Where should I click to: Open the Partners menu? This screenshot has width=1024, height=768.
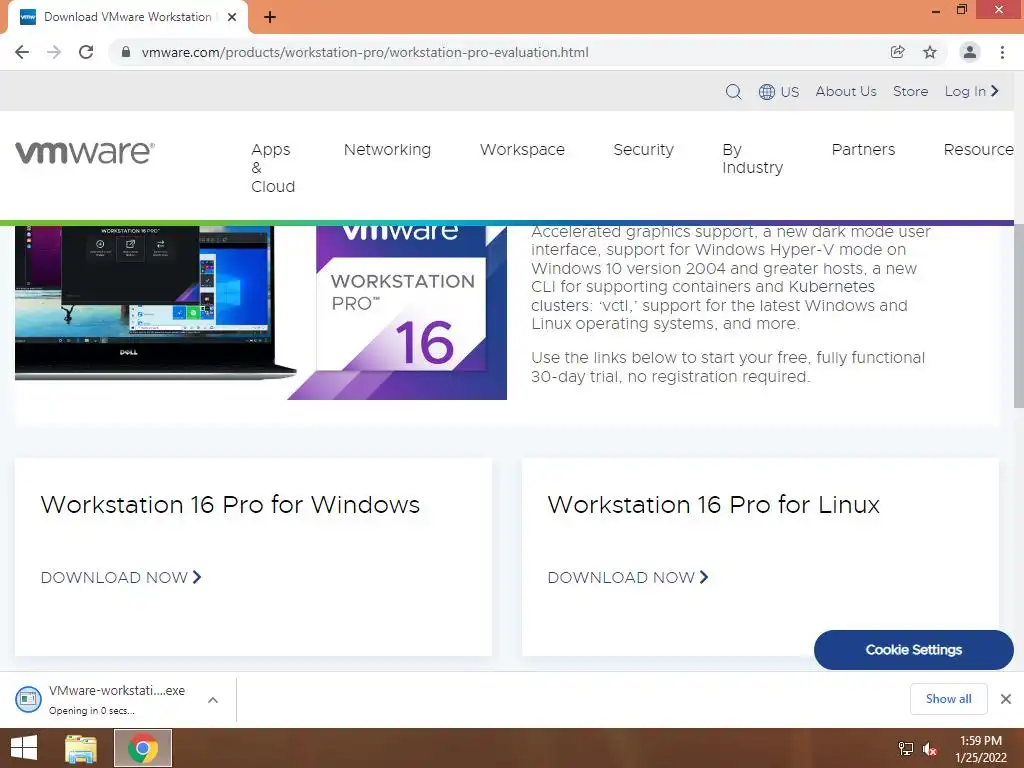pyautogui.click(x=863, y=150)
